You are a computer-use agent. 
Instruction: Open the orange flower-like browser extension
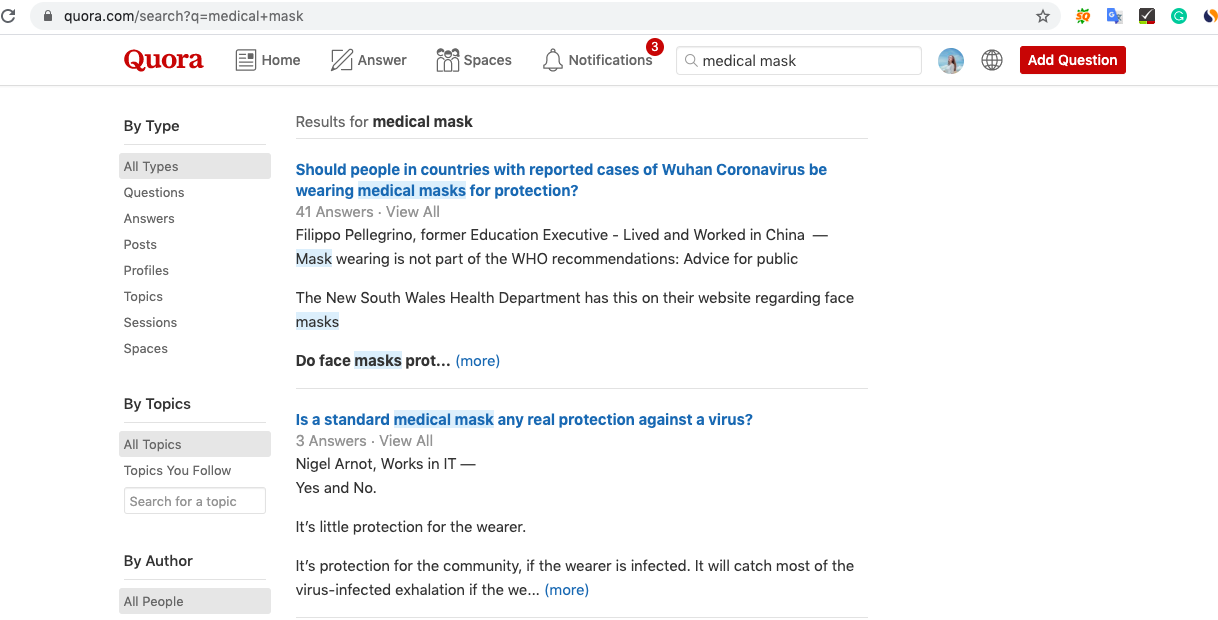point(1082,16)
